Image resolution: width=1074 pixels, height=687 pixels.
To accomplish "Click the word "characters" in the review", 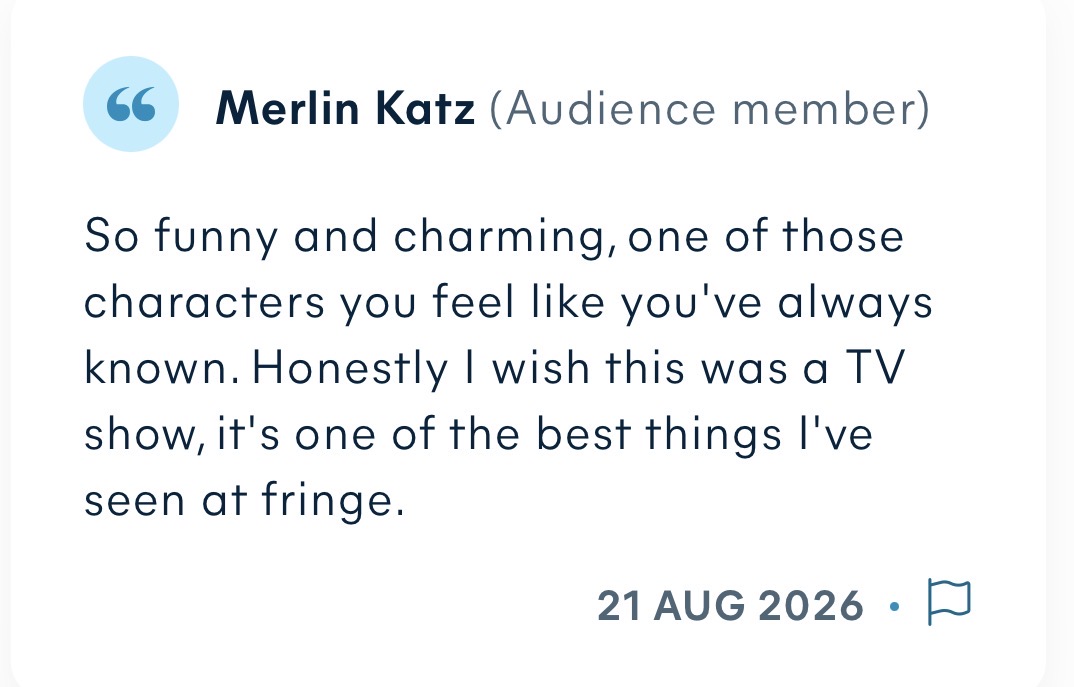I will pyautogui.click(x=204, y=303).
